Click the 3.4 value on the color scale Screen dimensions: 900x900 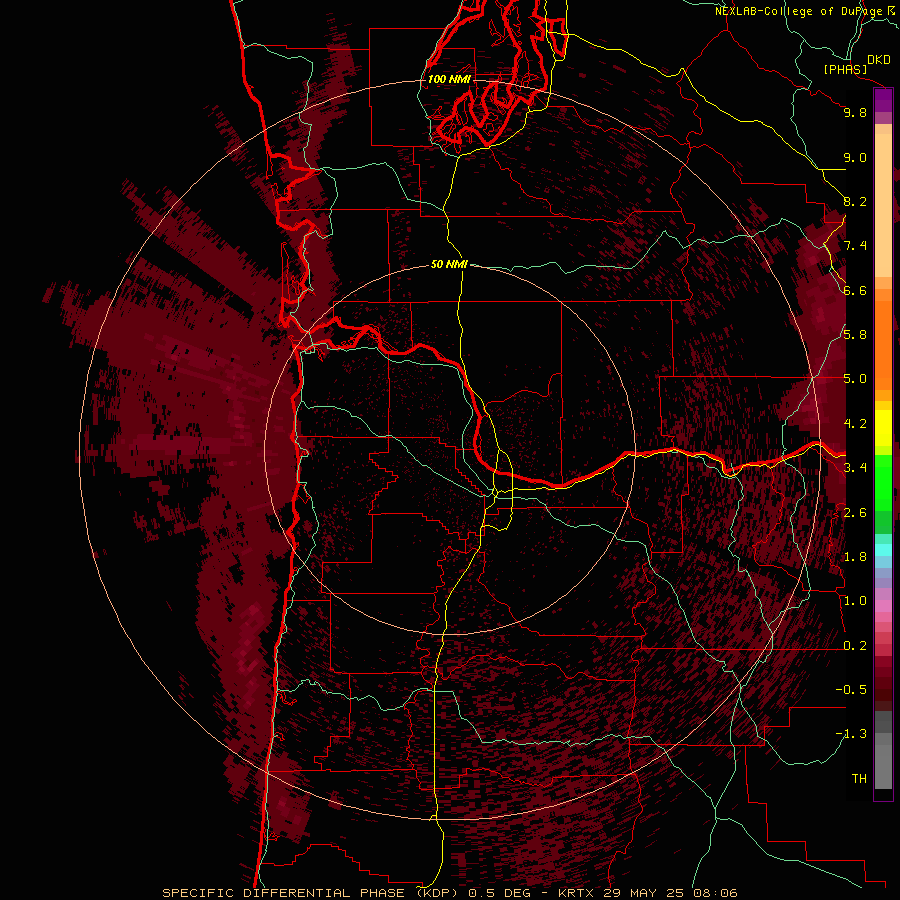(x=855, y=468)
